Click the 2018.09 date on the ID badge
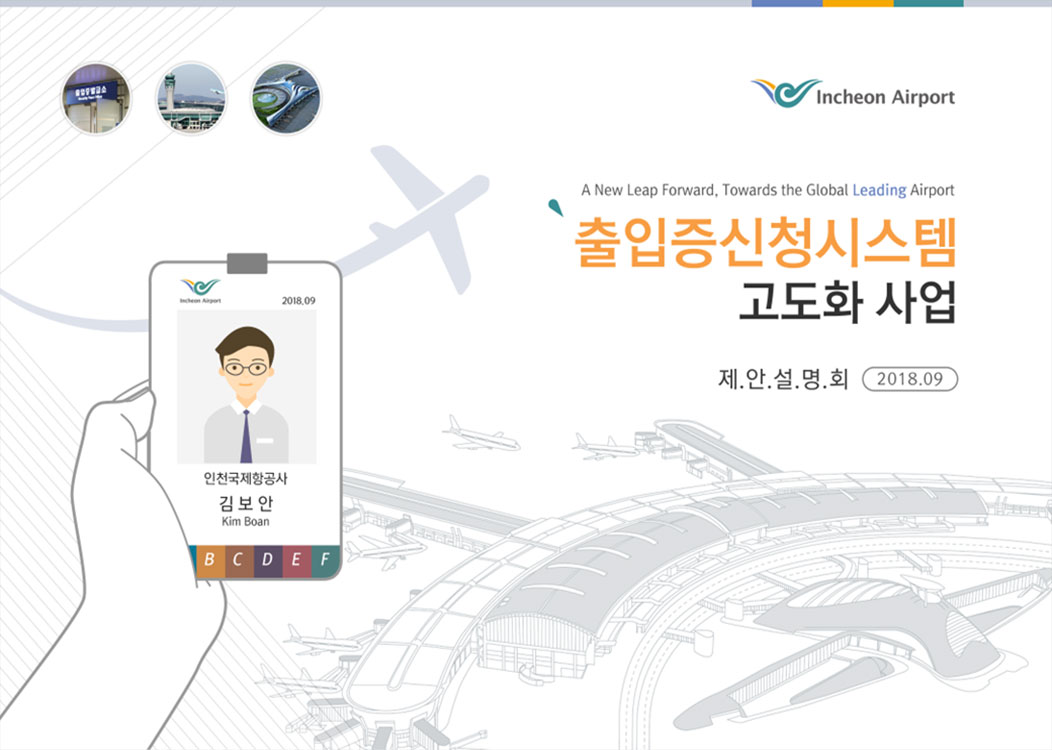Screen dimensions: 1052x750 299,301
